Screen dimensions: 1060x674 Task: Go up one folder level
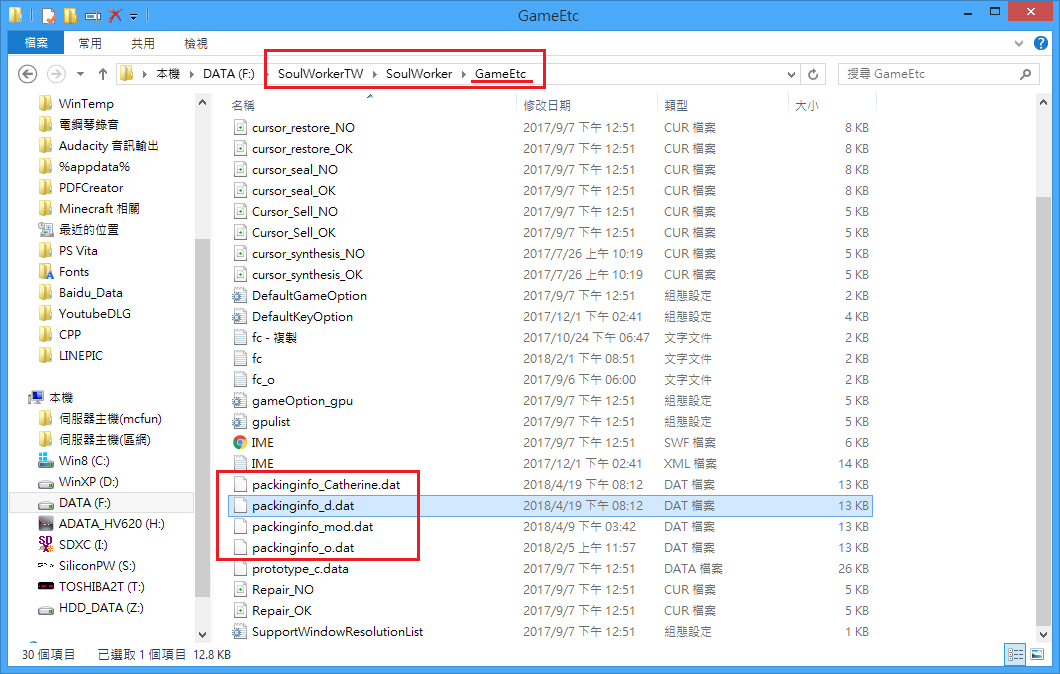pos(103,74)
